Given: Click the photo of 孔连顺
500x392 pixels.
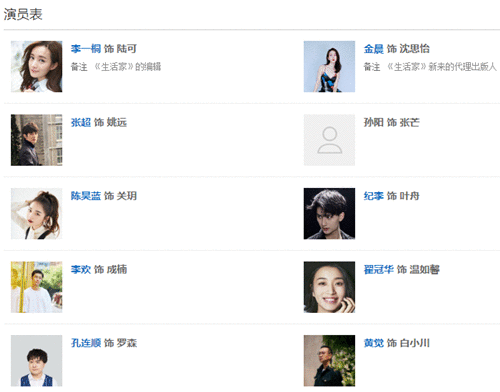Looking at the screenshot, I should pyautogui.click(x=36, y=361).
